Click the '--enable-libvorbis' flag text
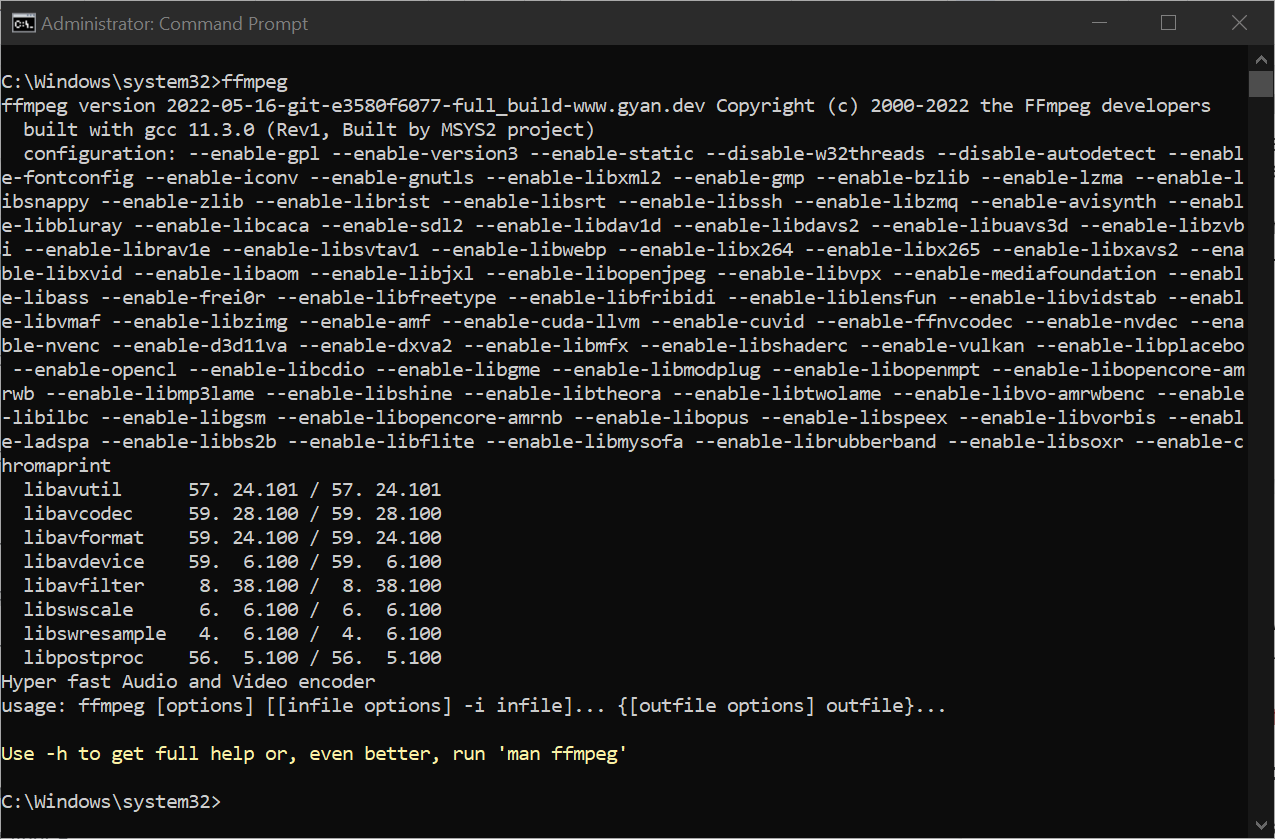 click(1057, 418)
